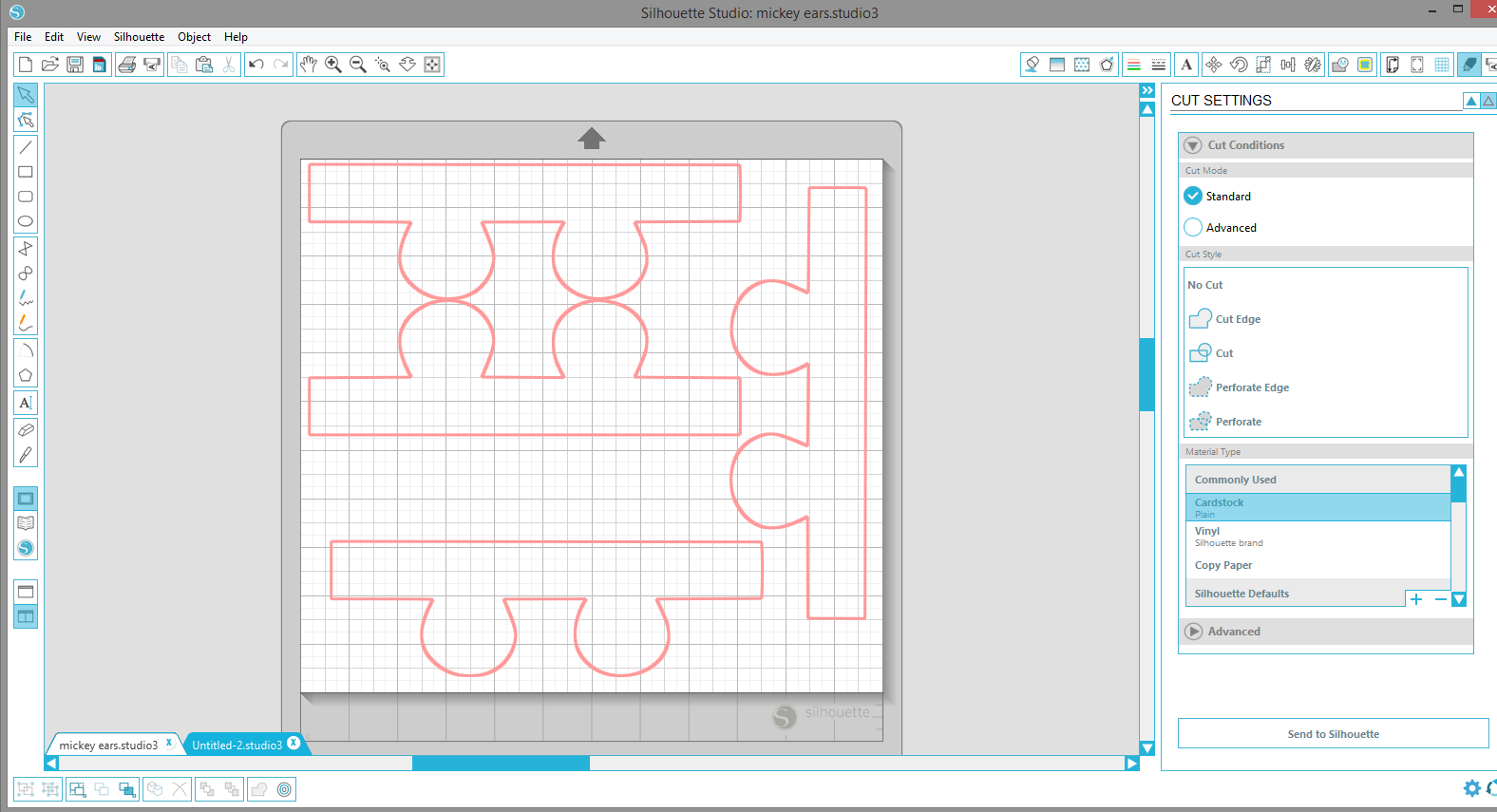This screenshot has width=1497, height=812.
Task: Open the View menu
Action: pos(88,37)
